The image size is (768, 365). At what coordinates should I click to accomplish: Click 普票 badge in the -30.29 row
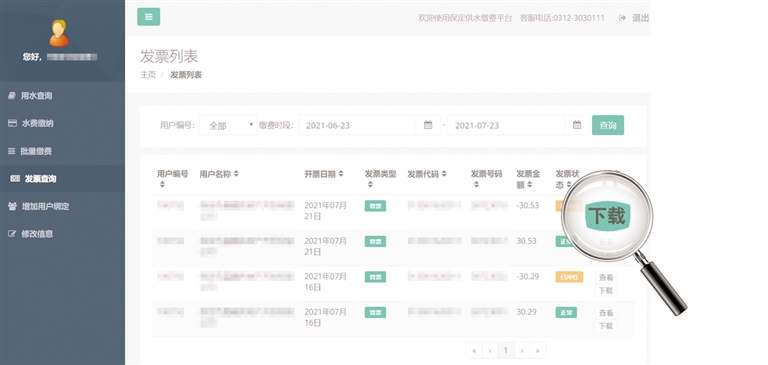[x=375, y=277]
